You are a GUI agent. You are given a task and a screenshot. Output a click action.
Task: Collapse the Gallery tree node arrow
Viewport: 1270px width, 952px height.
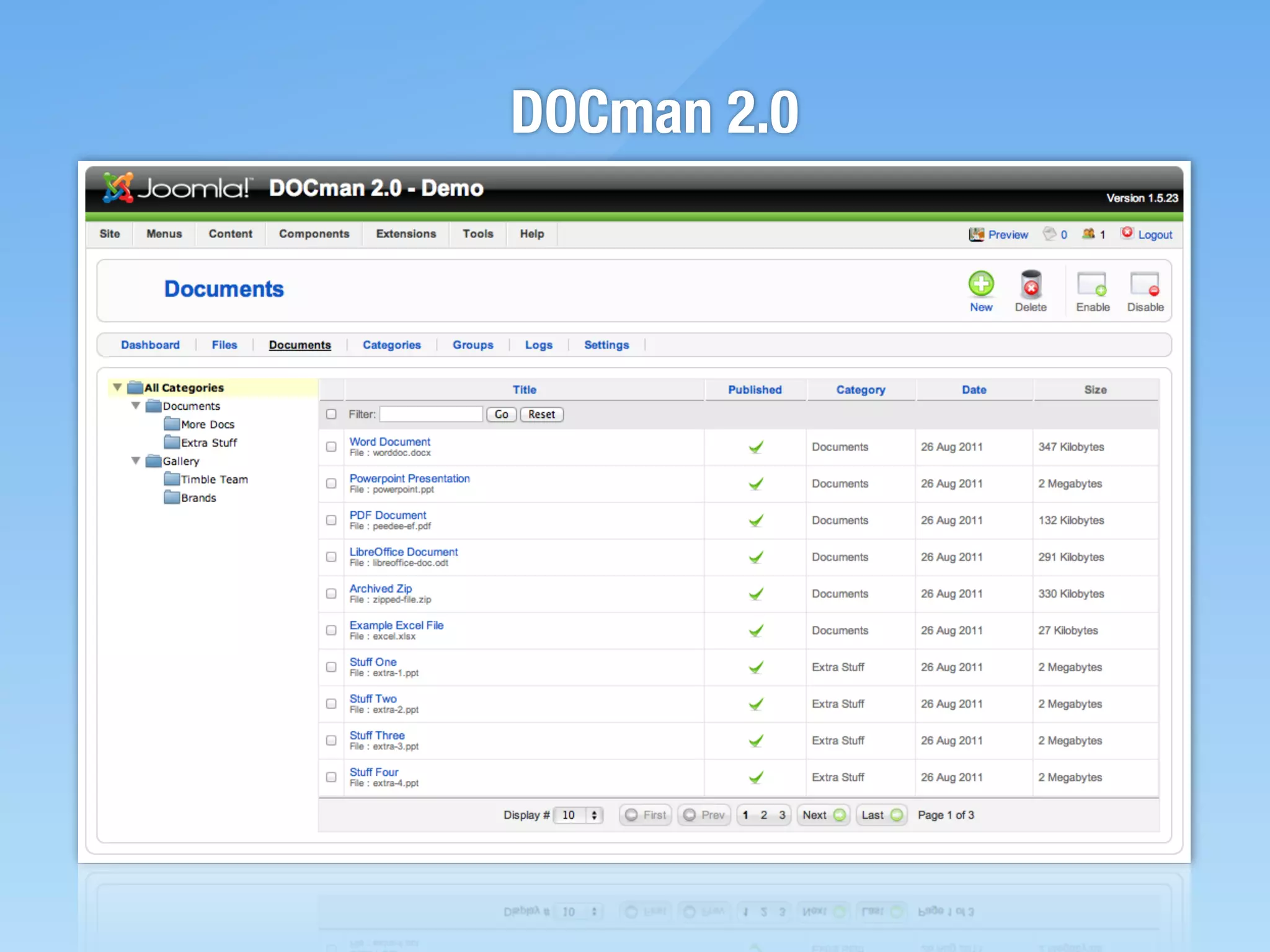pos(136,461)
